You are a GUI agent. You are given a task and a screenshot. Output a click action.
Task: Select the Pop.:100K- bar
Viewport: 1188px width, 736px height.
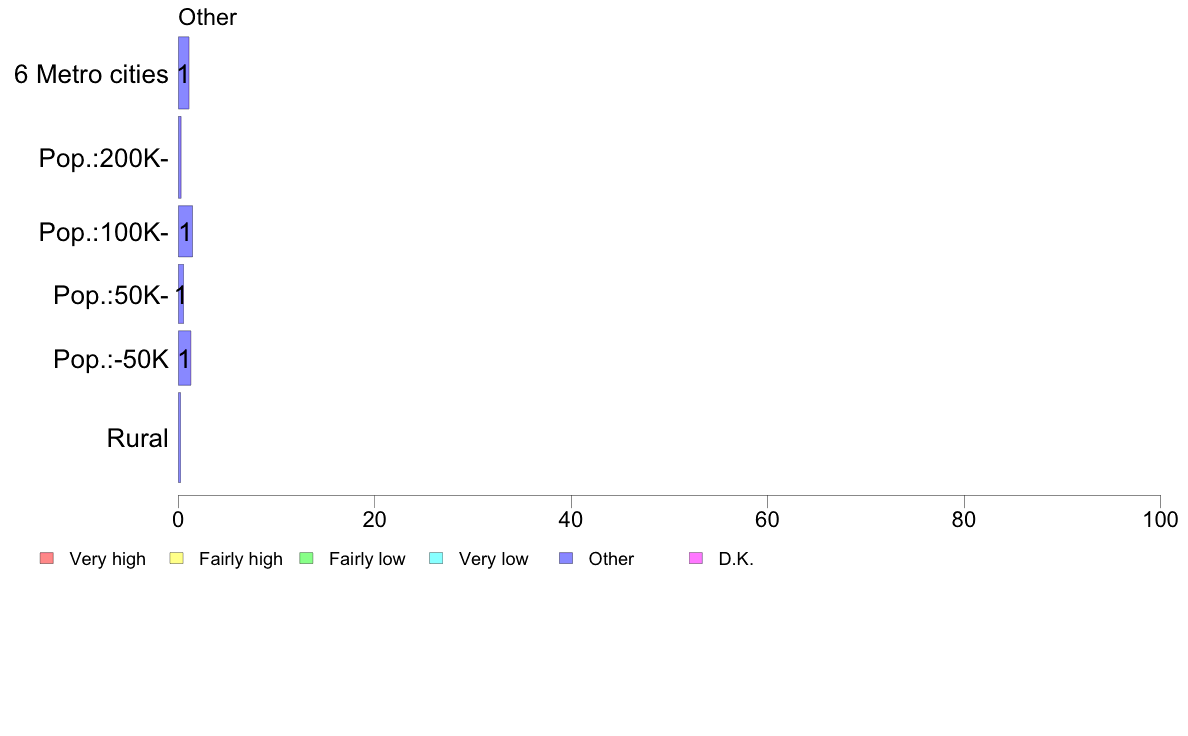(x=186, y=231)
